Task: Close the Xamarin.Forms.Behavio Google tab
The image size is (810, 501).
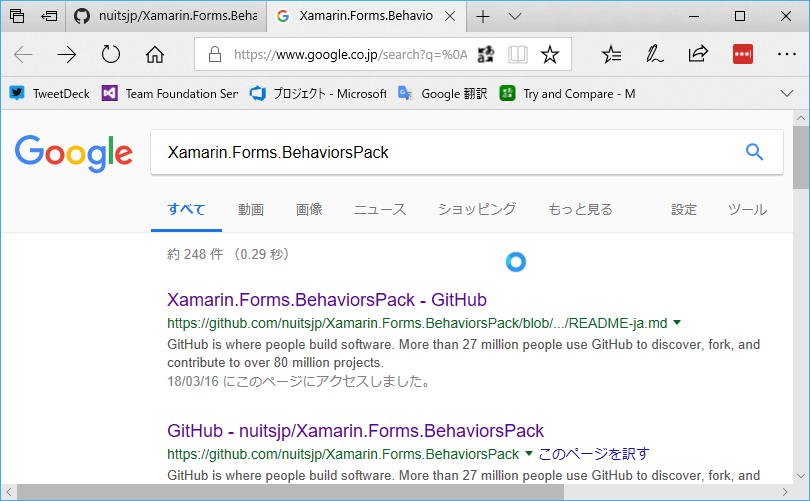Action: point(450,17)
